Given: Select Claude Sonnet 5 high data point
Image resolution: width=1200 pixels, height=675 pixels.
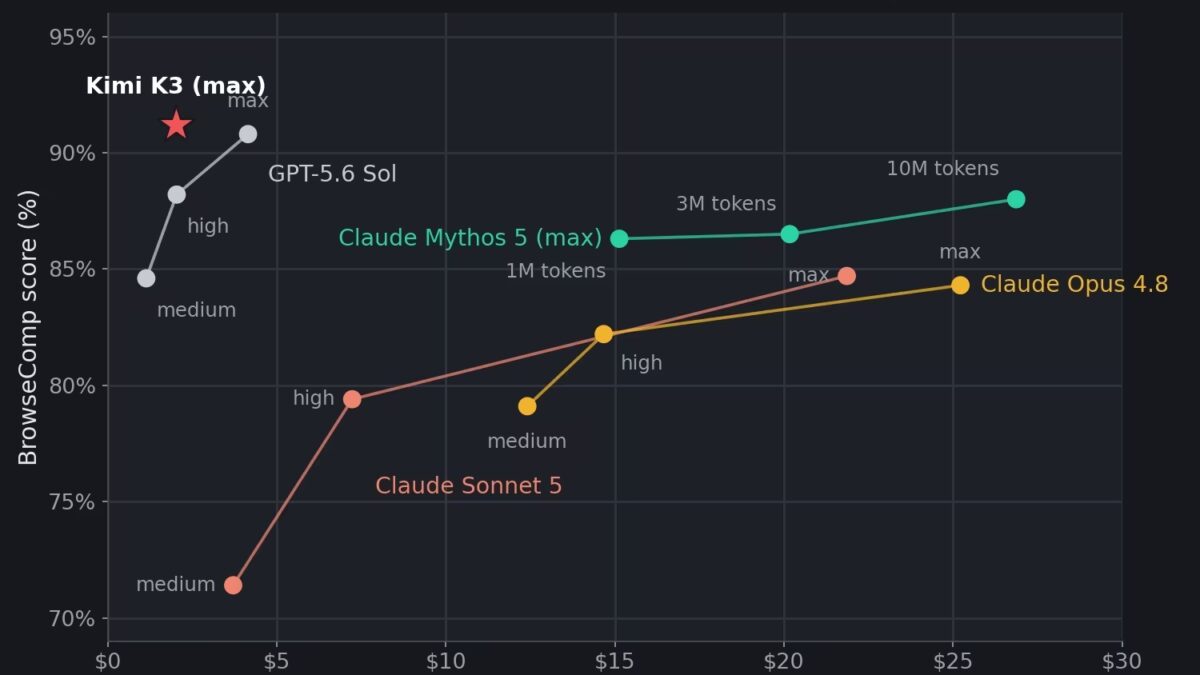Looking at the screenshot, I should 352,399.
